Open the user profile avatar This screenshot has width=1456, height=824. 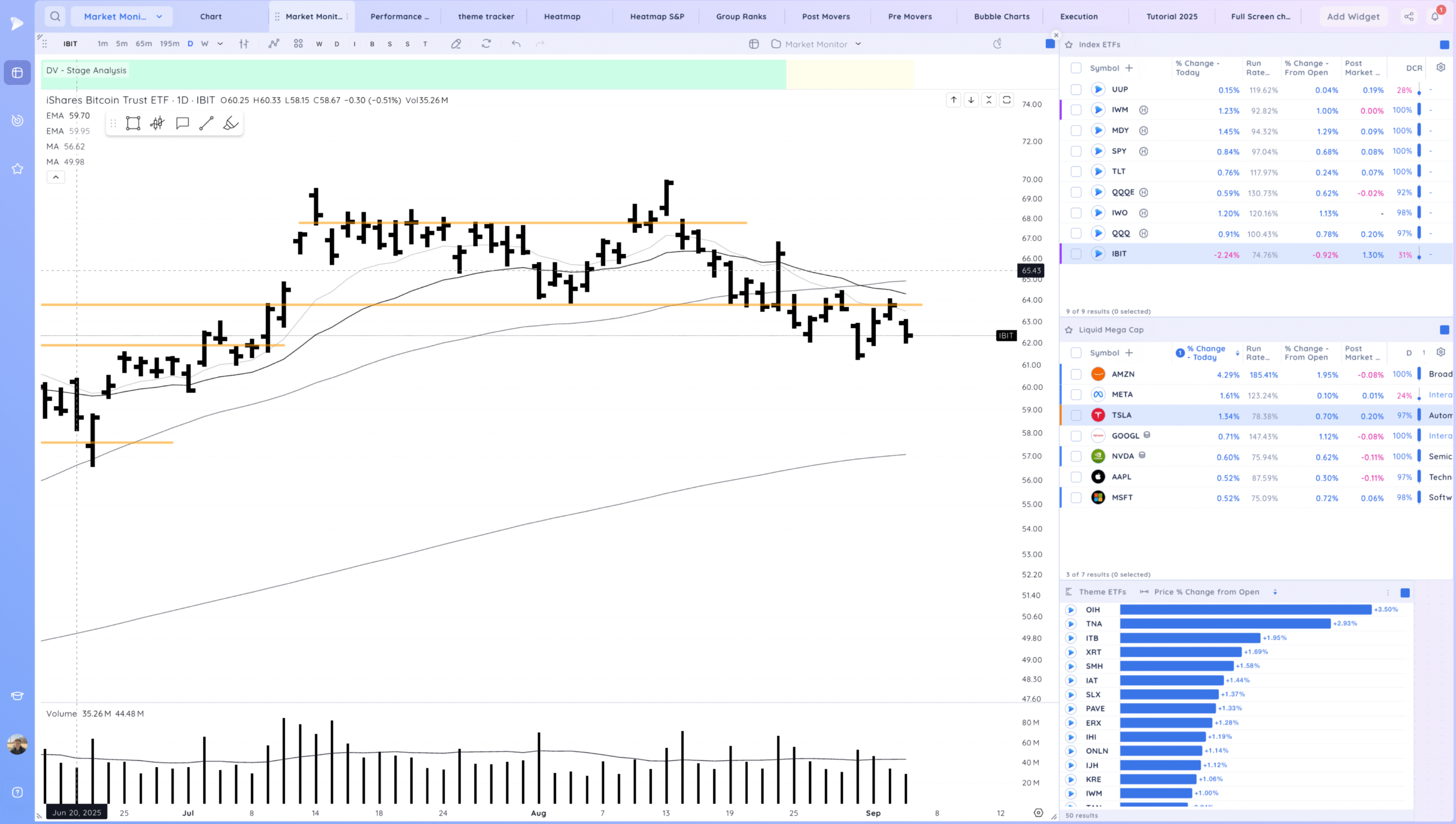[18, 744]
